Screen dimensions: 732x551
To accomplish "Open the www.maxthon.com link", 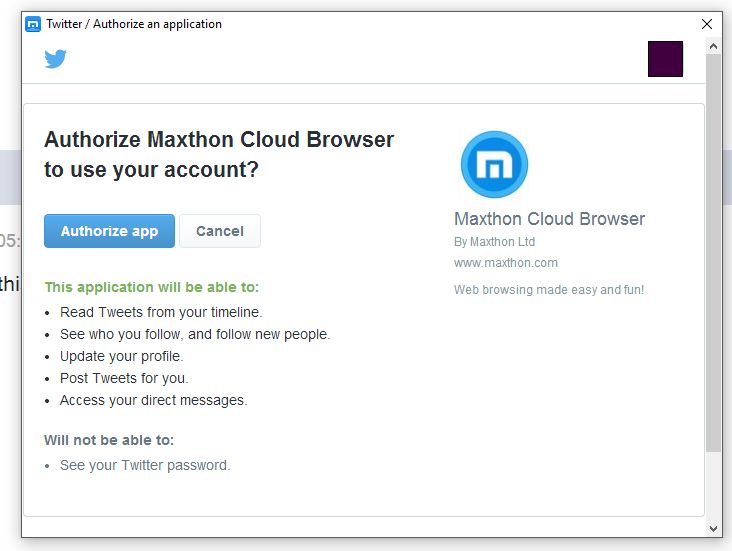I will click(506, 263).
